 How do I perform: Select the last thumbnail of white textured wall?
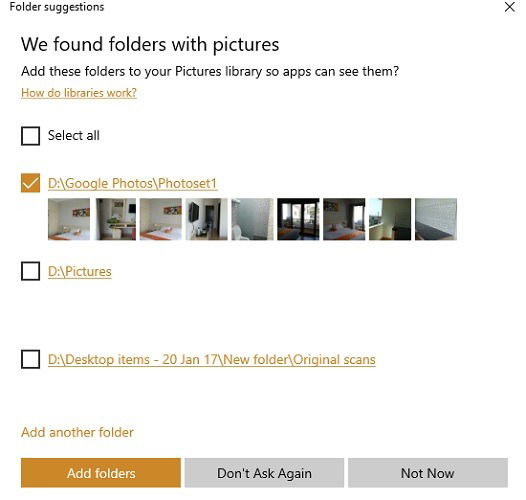coord(436,219)
